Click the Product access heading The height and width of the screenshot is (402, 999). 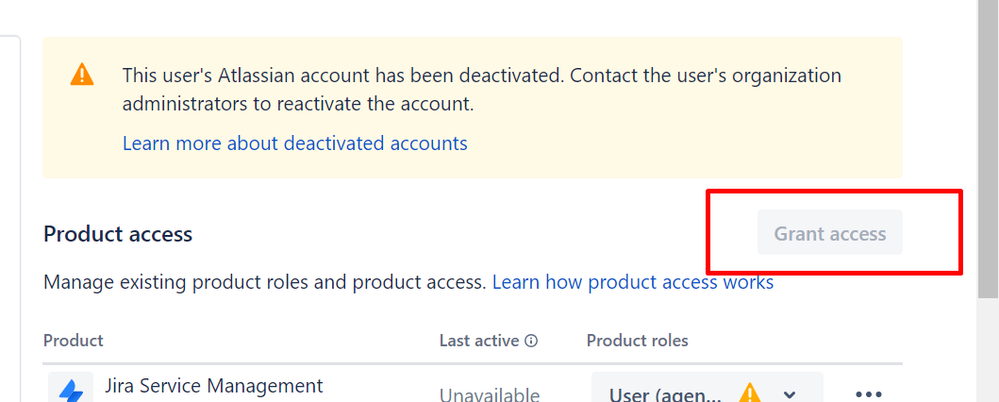pos(118,234)
